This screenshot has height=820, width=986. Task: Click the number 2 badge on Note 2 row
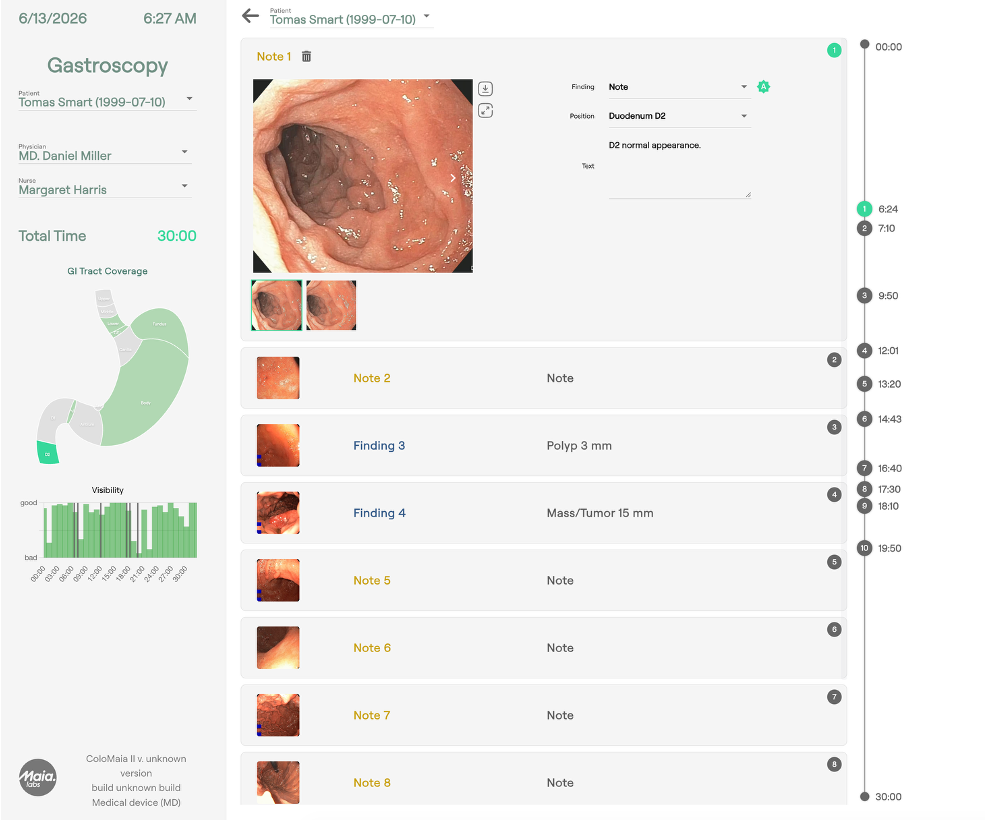[x=834, y=360]
